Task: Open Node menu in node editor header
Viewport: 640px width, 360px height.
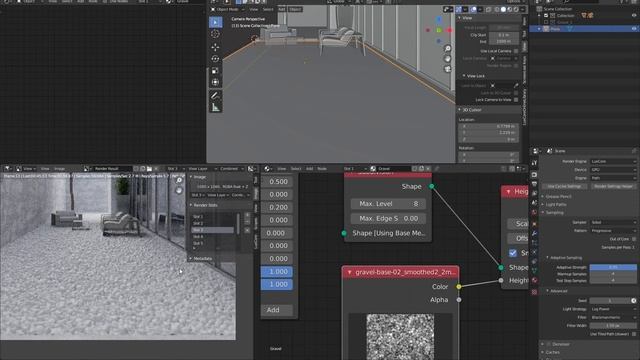Action: coord(322,169)
